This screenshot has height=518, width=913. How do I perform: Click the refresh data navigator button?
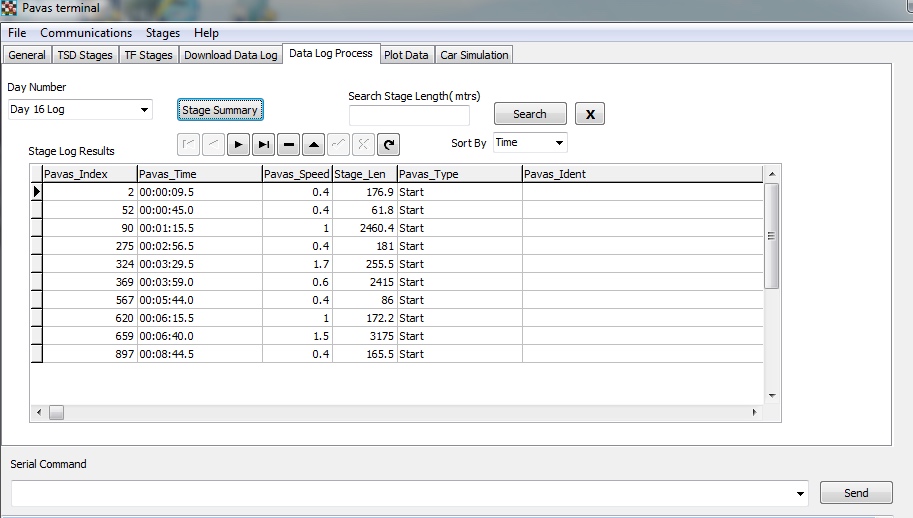point(389,144)
